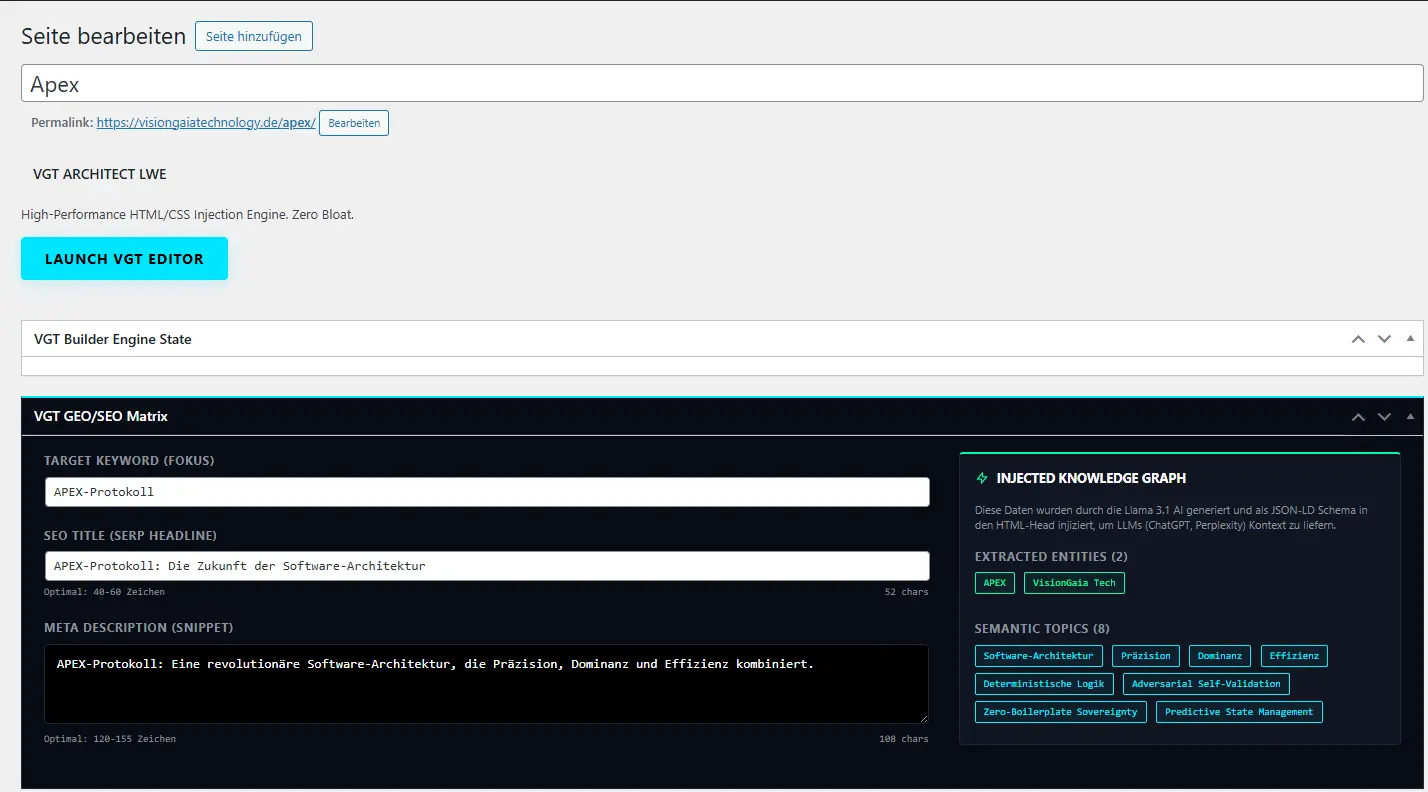1428x792 pixels.
Task: Click the Adversarial Self-Validation topic tag
Action: (1206, 684)
